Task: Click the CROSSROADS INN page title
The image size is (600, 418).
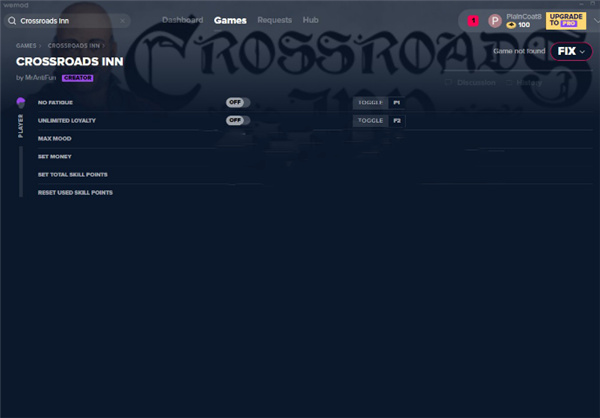Action: [70, 61]
